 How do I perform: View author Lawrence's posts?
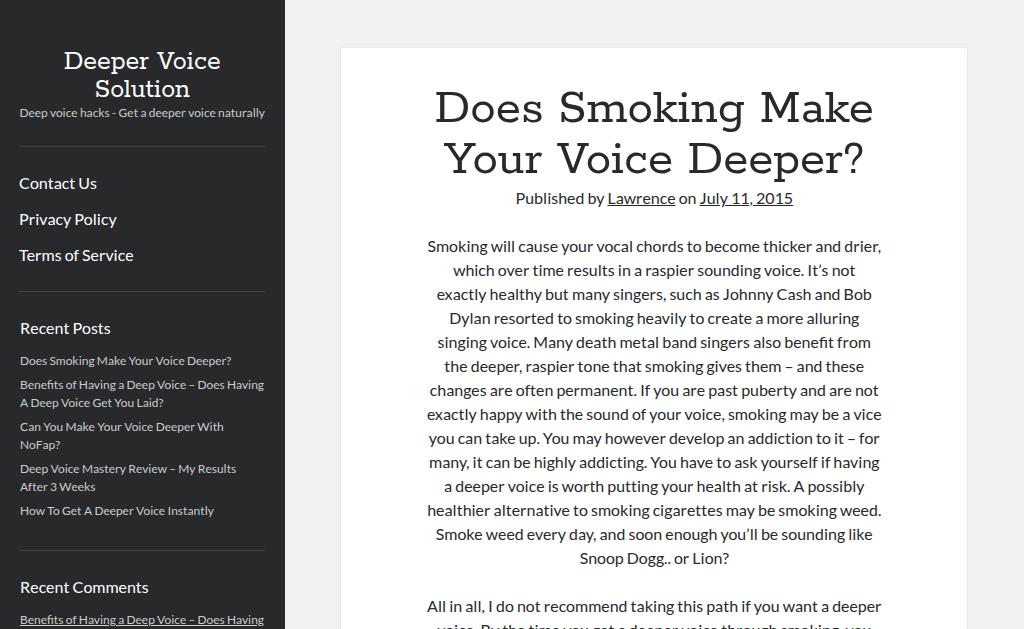641,198
